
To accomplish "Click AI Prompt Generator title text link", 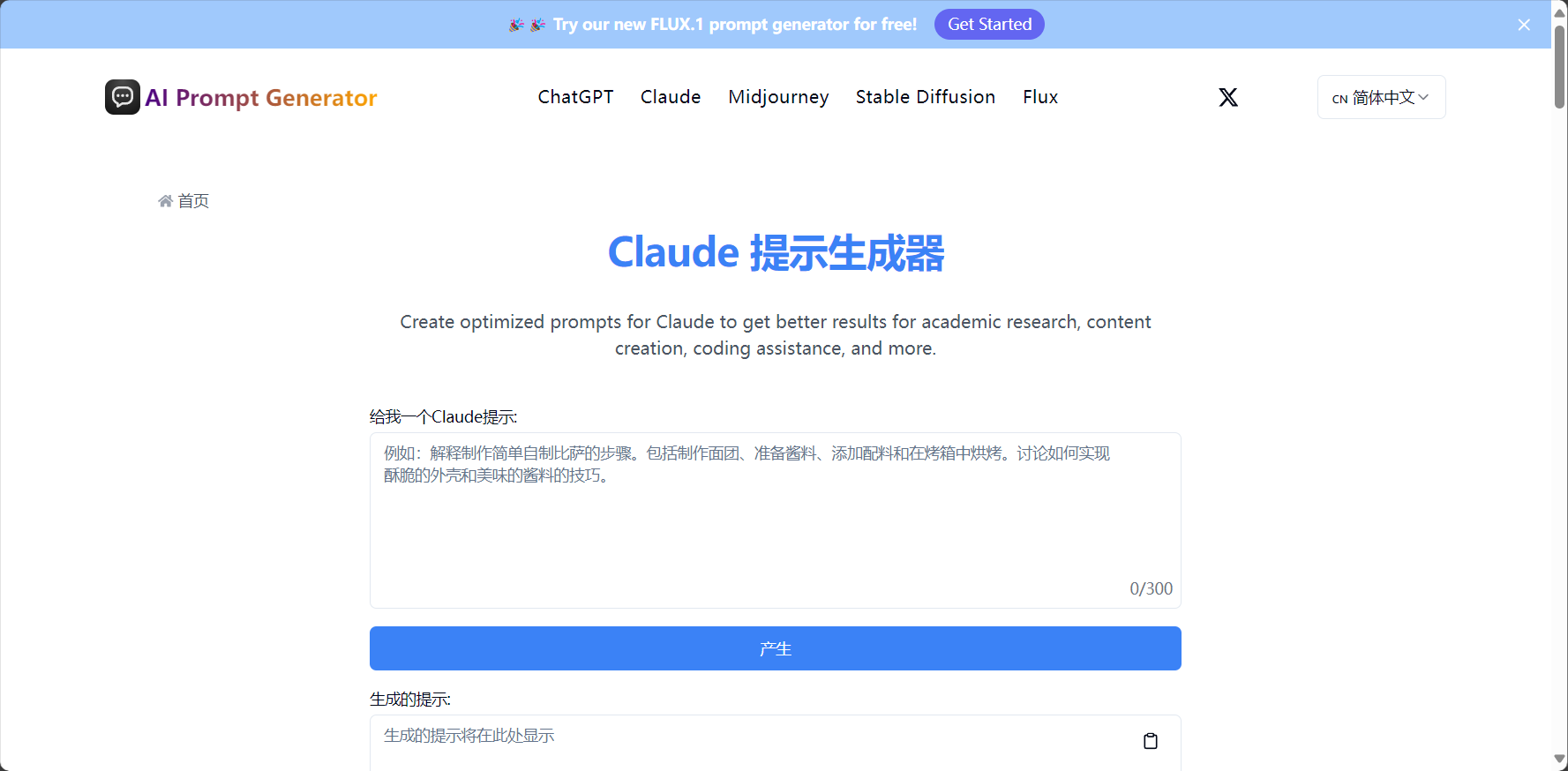I will pos(261,98).
